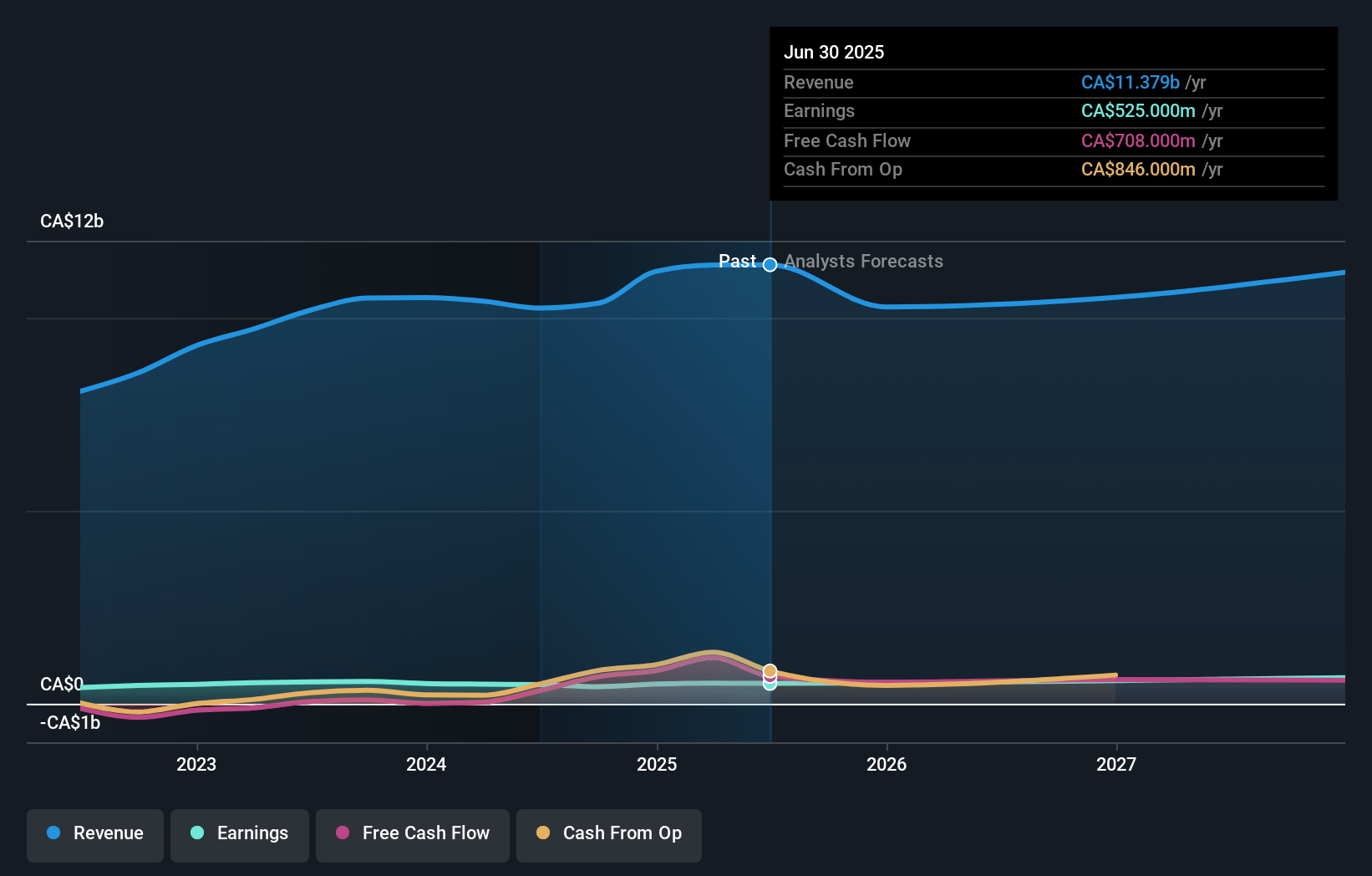Select the orange Cash From Op marker dot
The height and width of the screenshot is (876, 1372).
click(770, 671)
